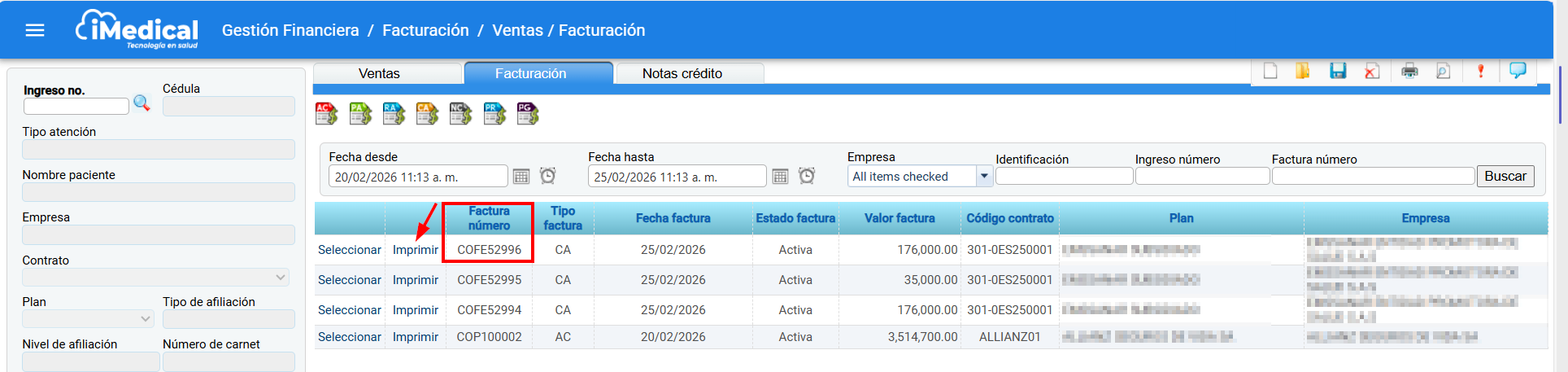Click the purple PG invoice icon
1568x372 pixels.
(x=528, y=114)
